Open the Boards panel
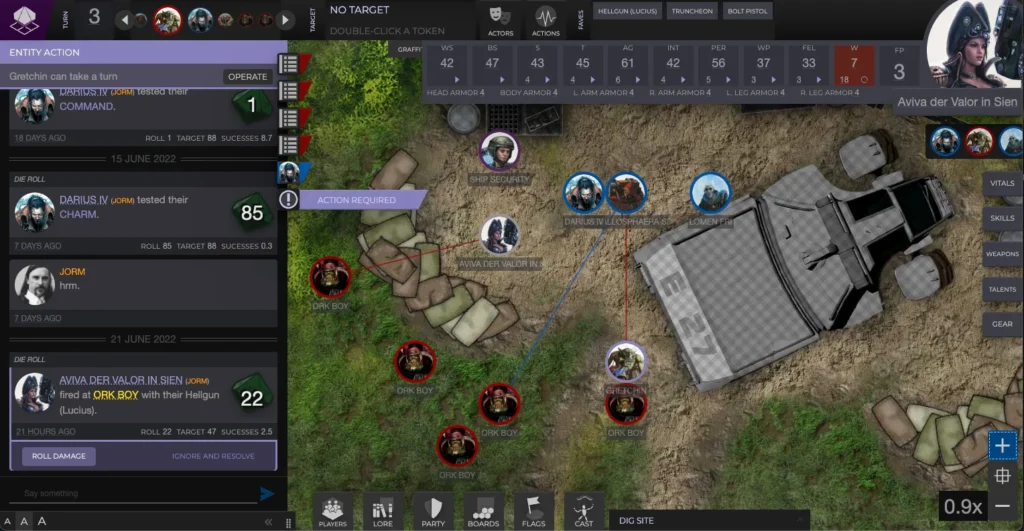The height and width of the screenshot is (531, 1024). click(483, 513)
